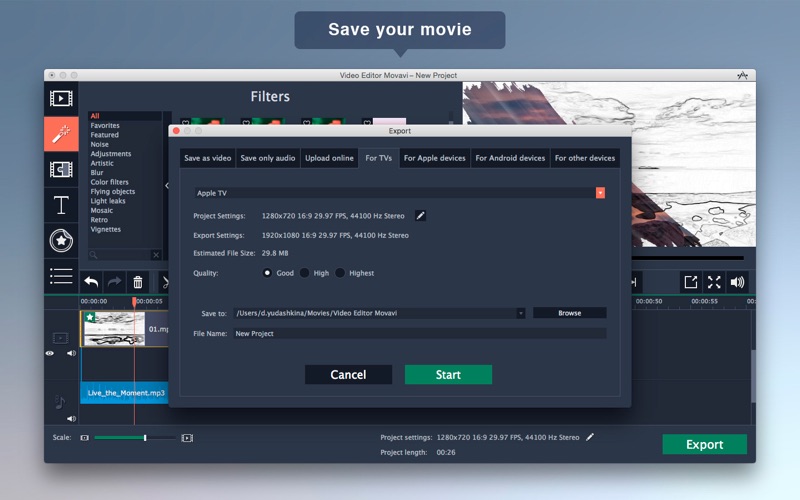800x500 pixels.
Task: Switch to Upload online tab
Action: tap(330, 158)
